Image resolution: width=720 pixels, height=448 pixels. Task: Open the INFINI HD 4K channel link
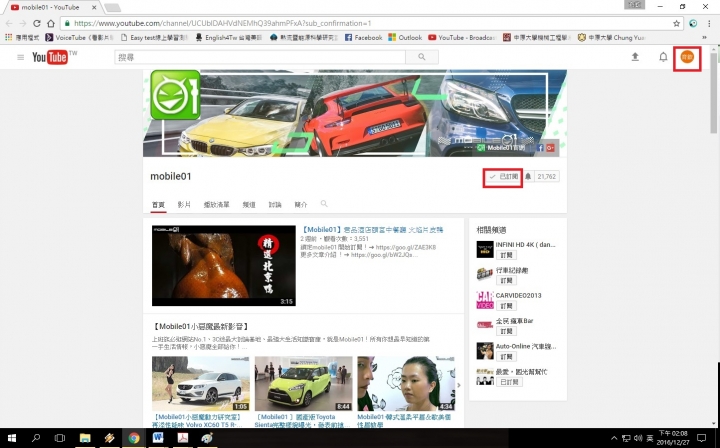click(525, 245)
